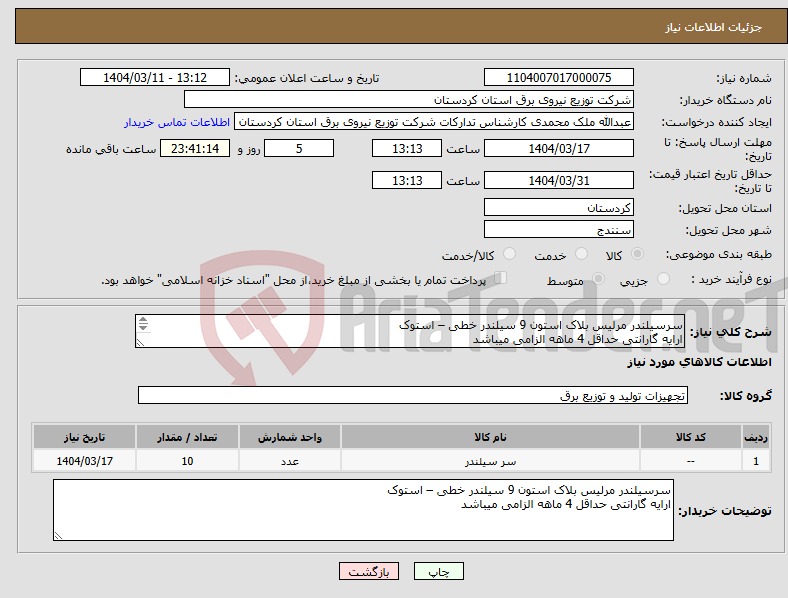
Task: Click the need date cell 1404/03/17
Action: 84,461
